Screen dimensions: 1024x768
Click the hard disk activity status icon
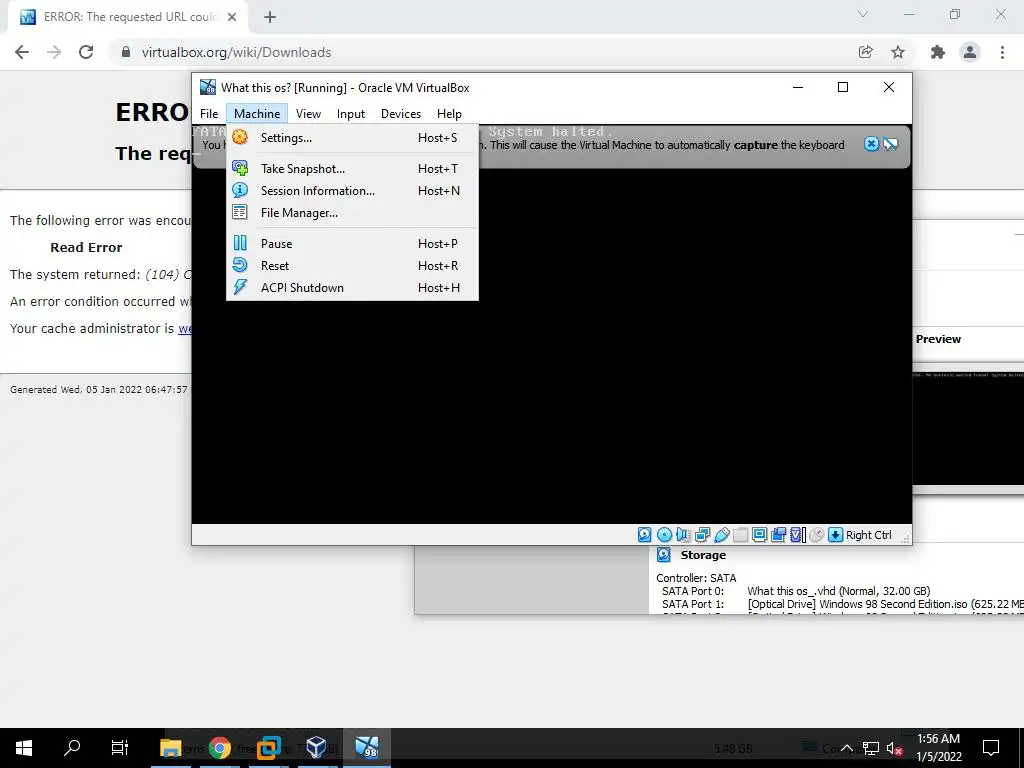(x=645, y=535)
